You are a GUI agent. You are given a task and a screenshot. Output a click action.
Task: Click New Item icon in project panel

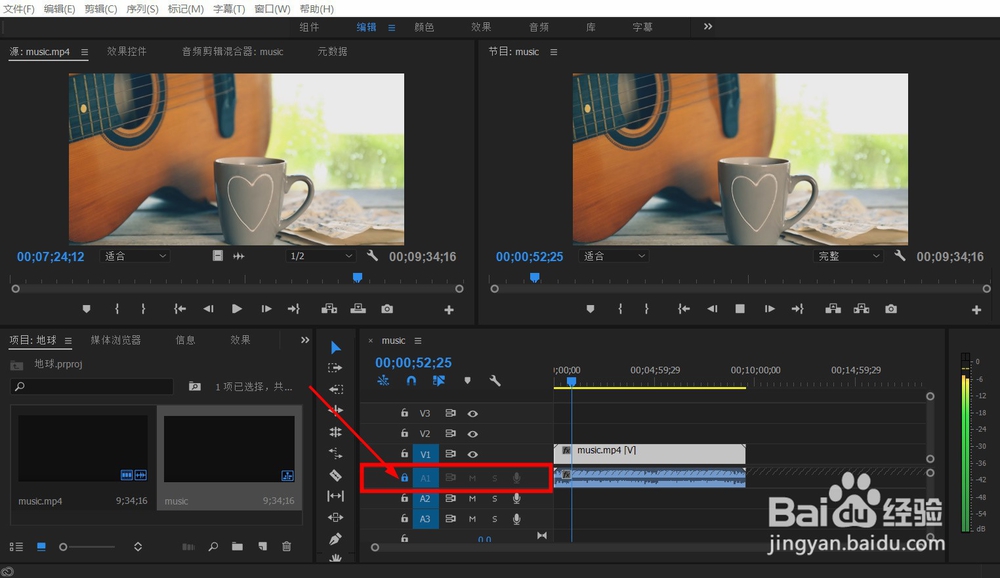tap(262, 547)
